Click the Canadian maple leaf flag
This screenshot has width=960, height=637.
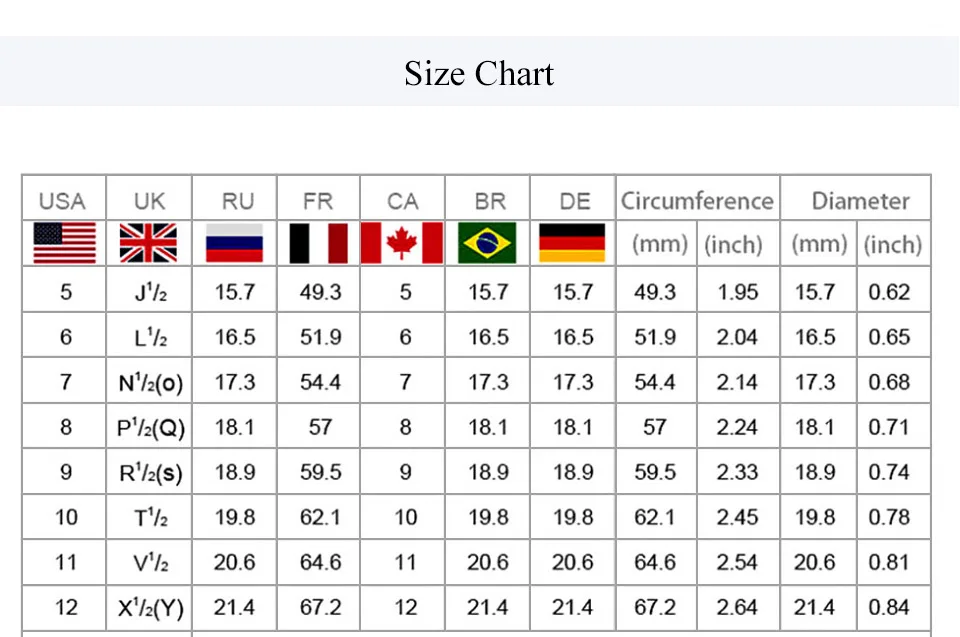click(402, 243)
